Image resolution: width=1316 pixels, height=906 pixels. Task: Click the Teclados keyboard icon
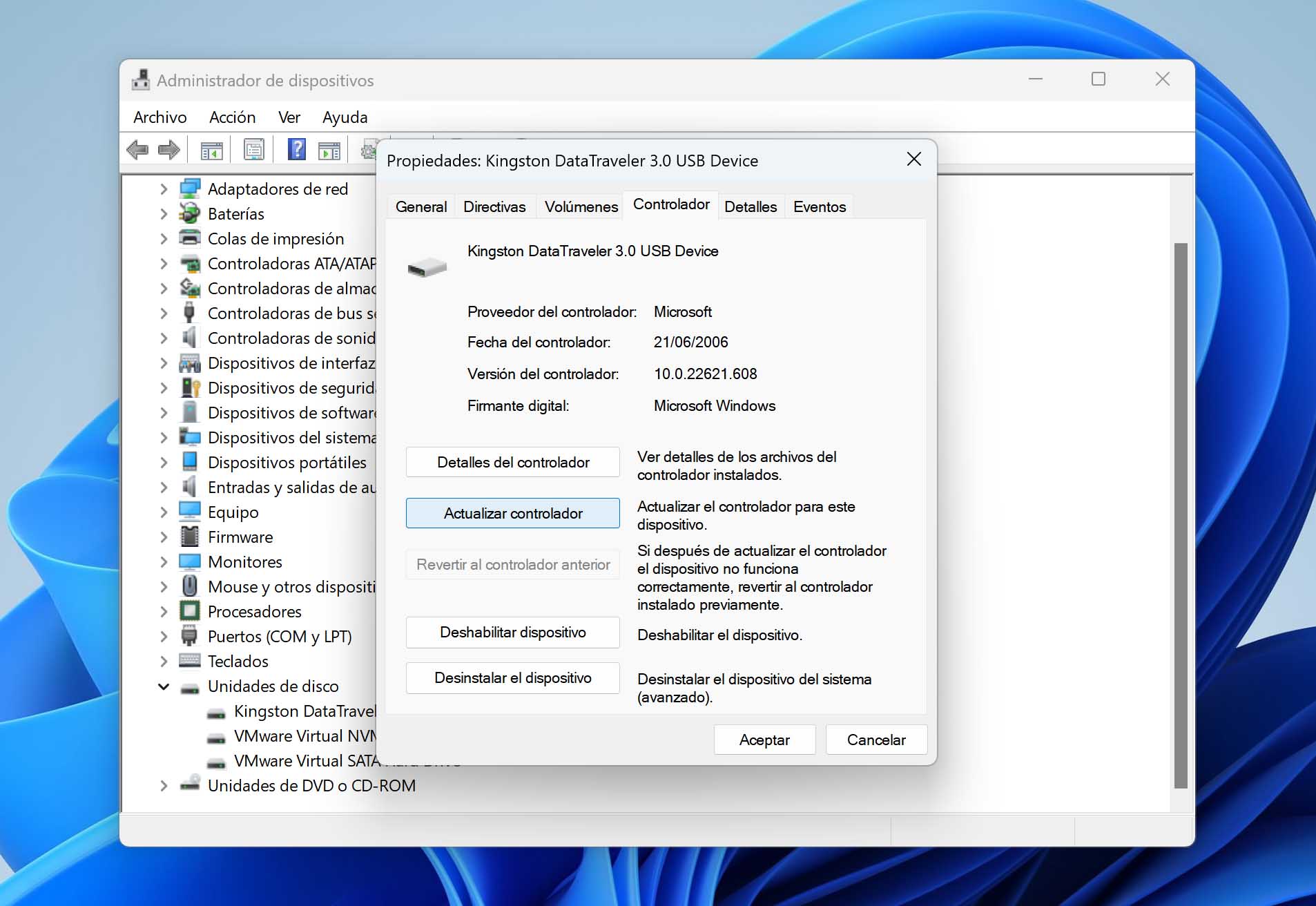coord(190,661)
